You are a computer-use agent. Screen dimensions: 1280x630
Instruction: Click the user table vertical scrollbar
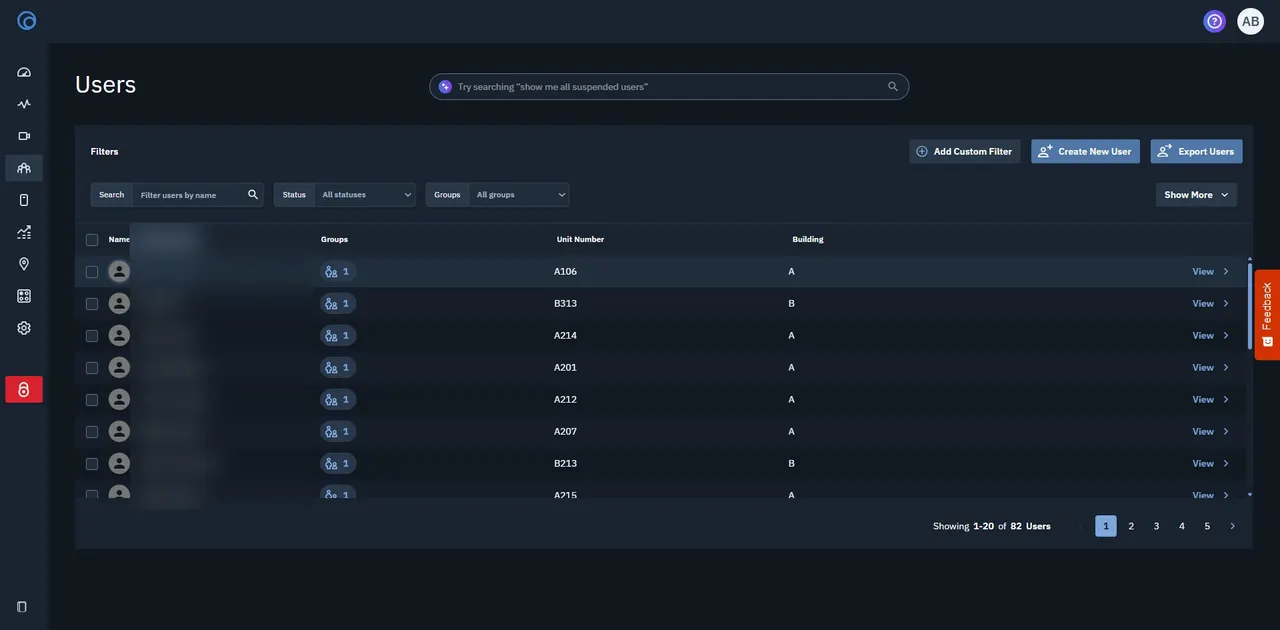pyautogui.click(x=1249, y=305)
